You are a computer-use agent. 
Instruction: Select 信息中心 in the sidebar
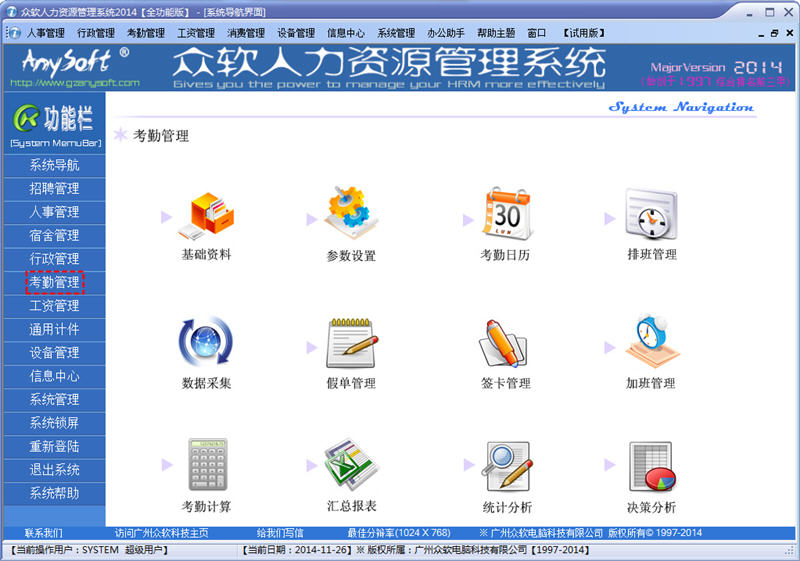coord(54,376)
